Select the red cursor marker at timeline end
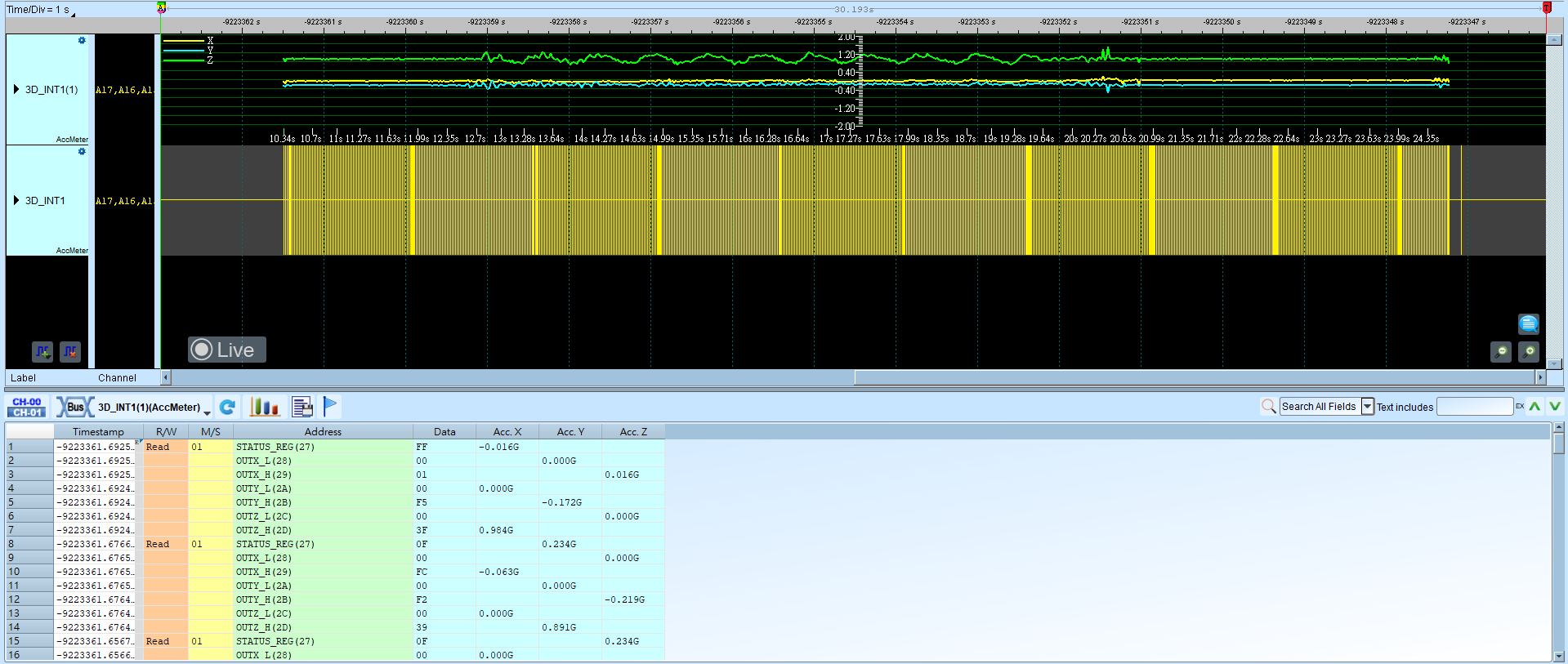This screenshot has height=664, width=1568. tap(1547, 7)
